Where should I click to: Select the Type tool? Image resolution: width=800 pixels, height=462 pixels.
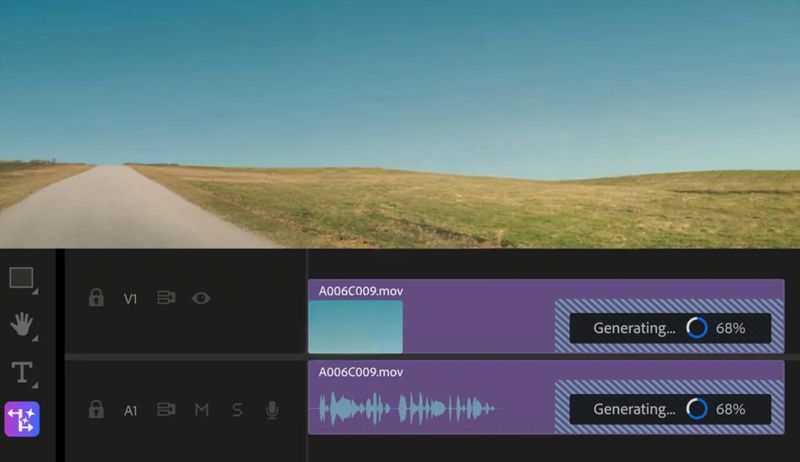pyautogui.click(x=22, y=372)
